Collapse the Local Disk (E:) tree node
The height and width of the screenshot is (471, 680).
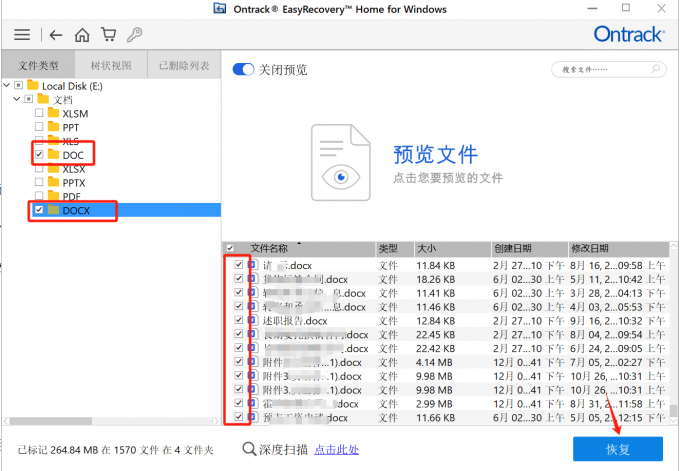(x=7, y=85)
